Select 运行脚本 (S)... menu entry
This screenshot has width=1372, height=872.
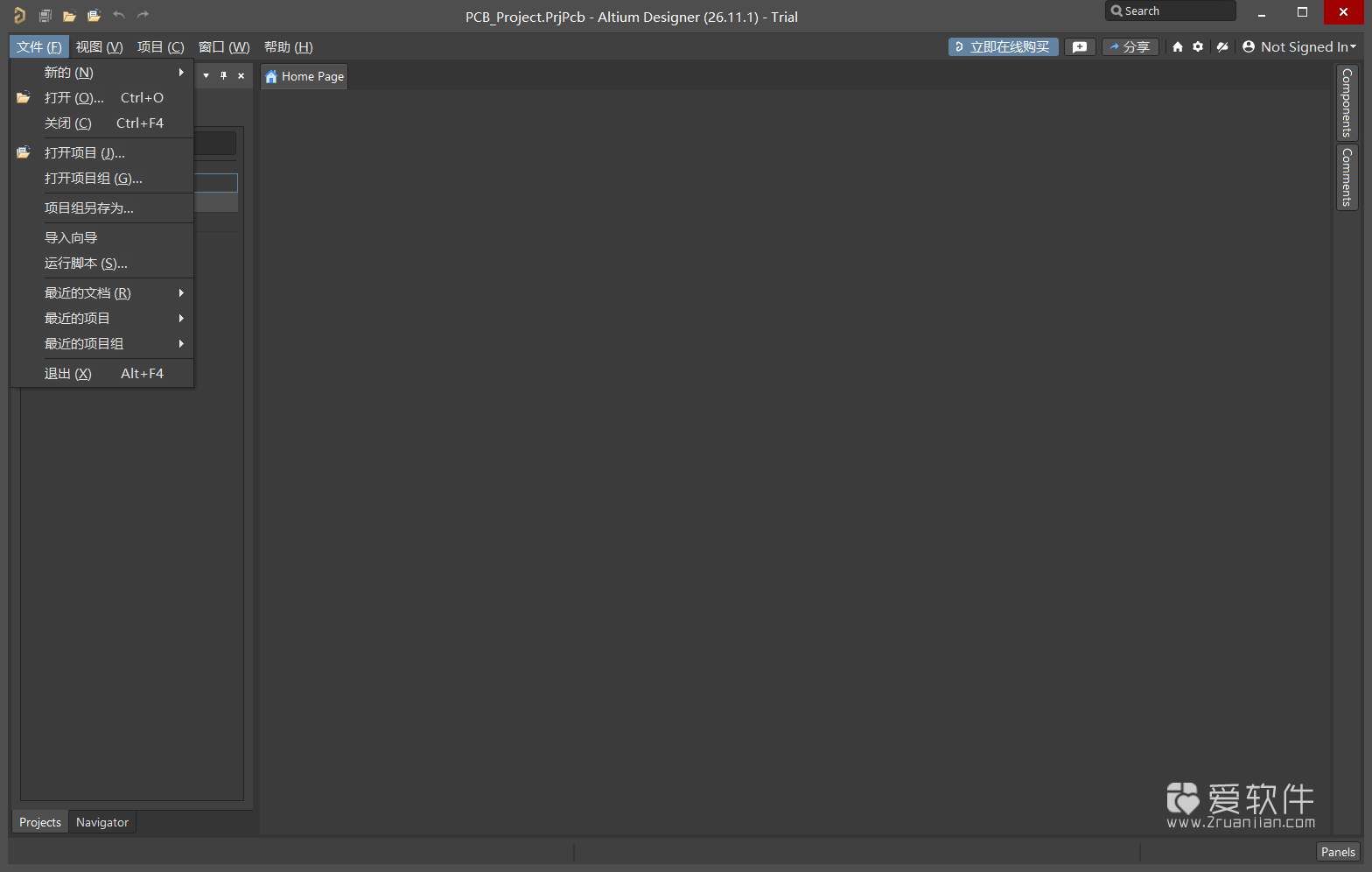coord(101,264)
